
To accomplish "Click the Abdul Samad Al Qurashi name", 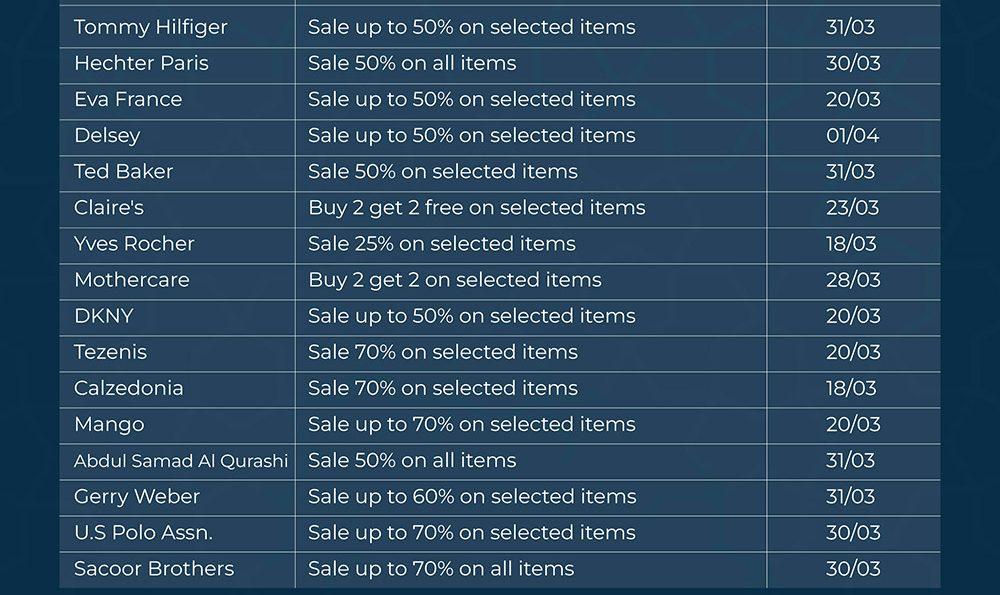I will point(180,460).
